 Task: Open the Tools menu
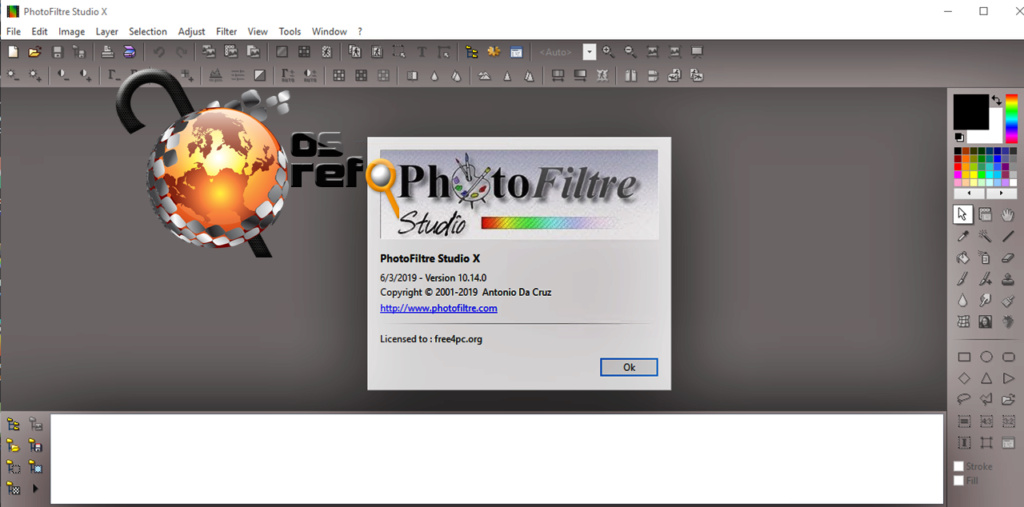coord(290,31)
